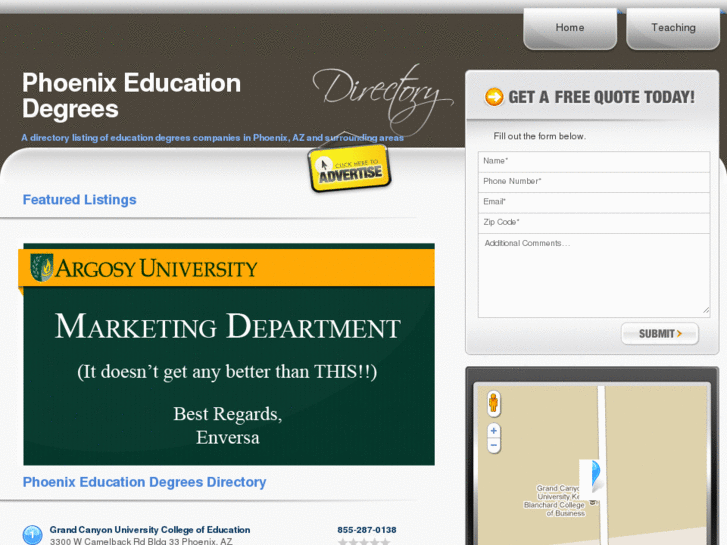Click into Additional Comments text area
The height and width of the screenshot is (545, 727).
click(594, 276)
